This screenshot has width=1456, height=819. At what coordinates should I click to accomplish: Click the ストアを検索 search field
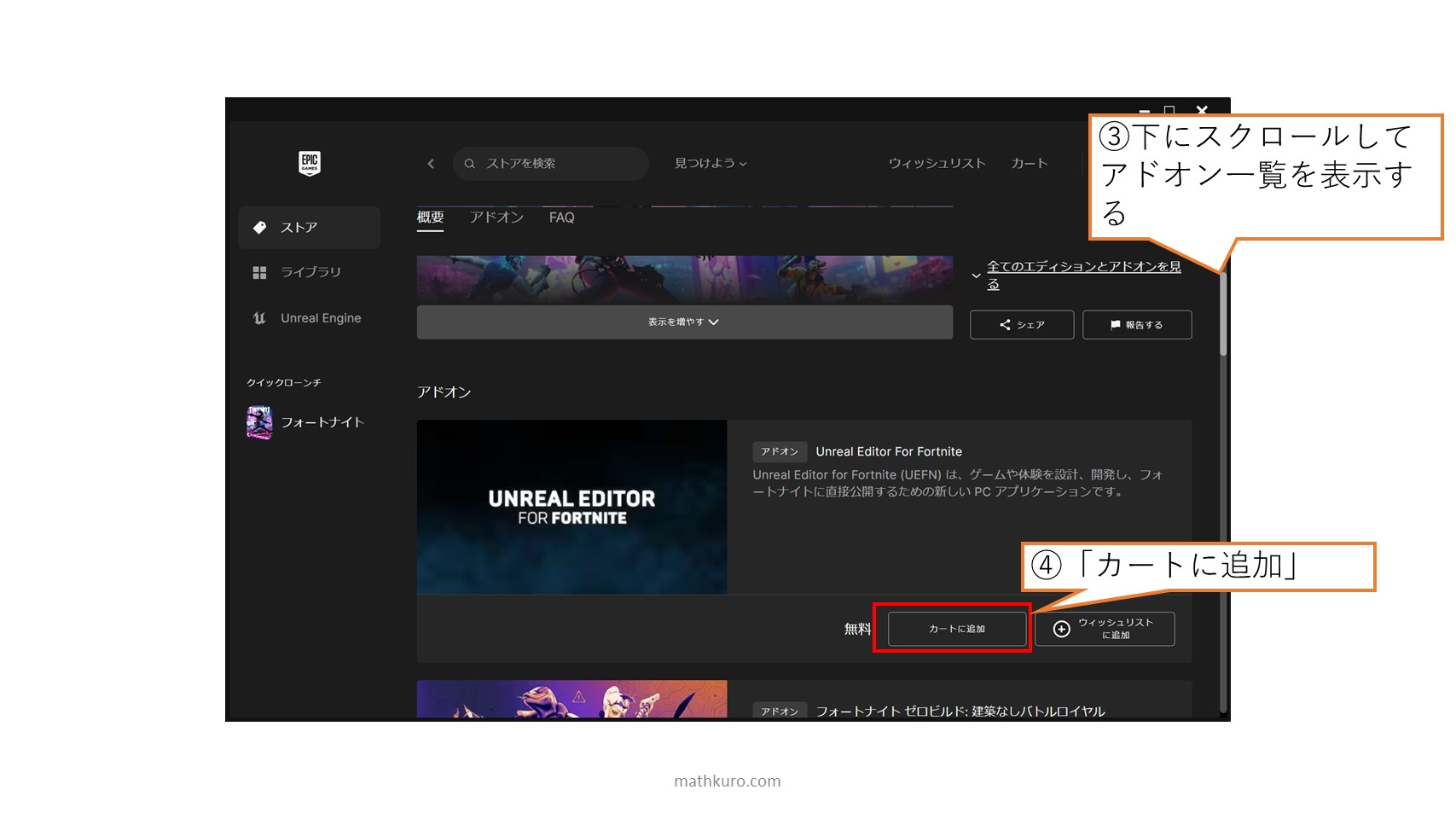pyautogui.click(x=551, y=164)
